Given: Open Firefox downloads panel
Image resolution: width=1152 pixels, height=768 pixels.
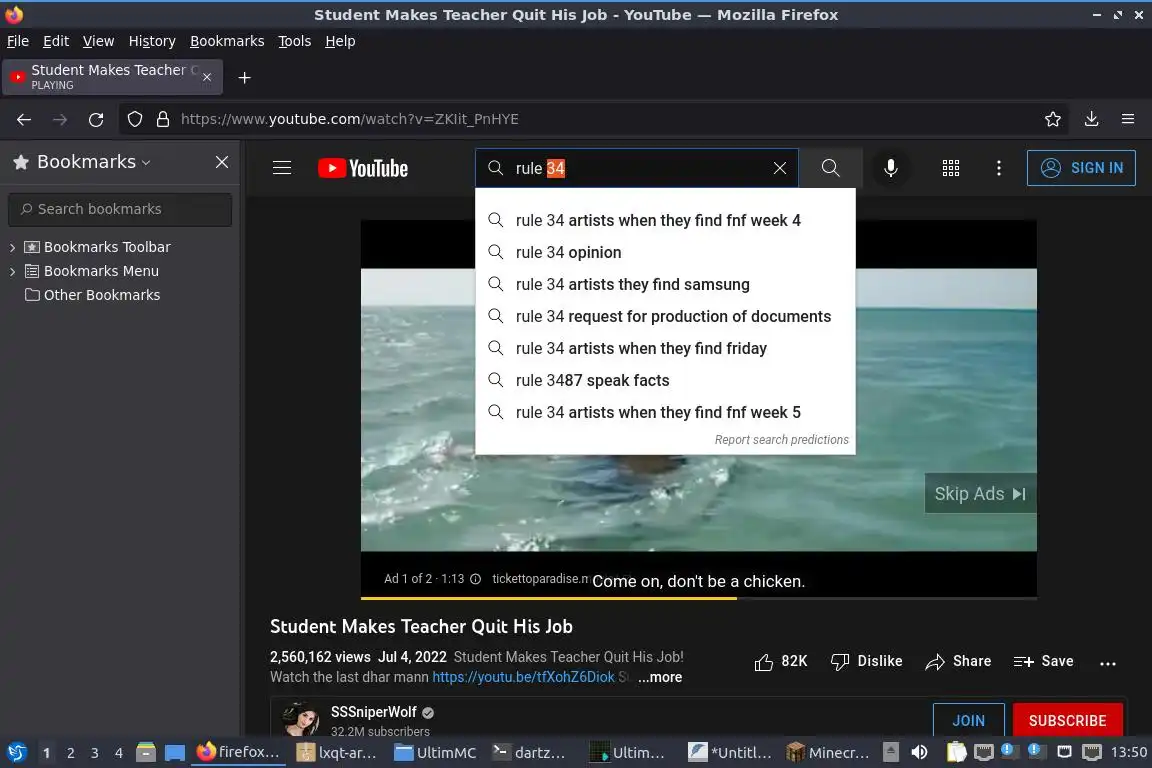Looking at the screenshot, I should point(1092,119).
